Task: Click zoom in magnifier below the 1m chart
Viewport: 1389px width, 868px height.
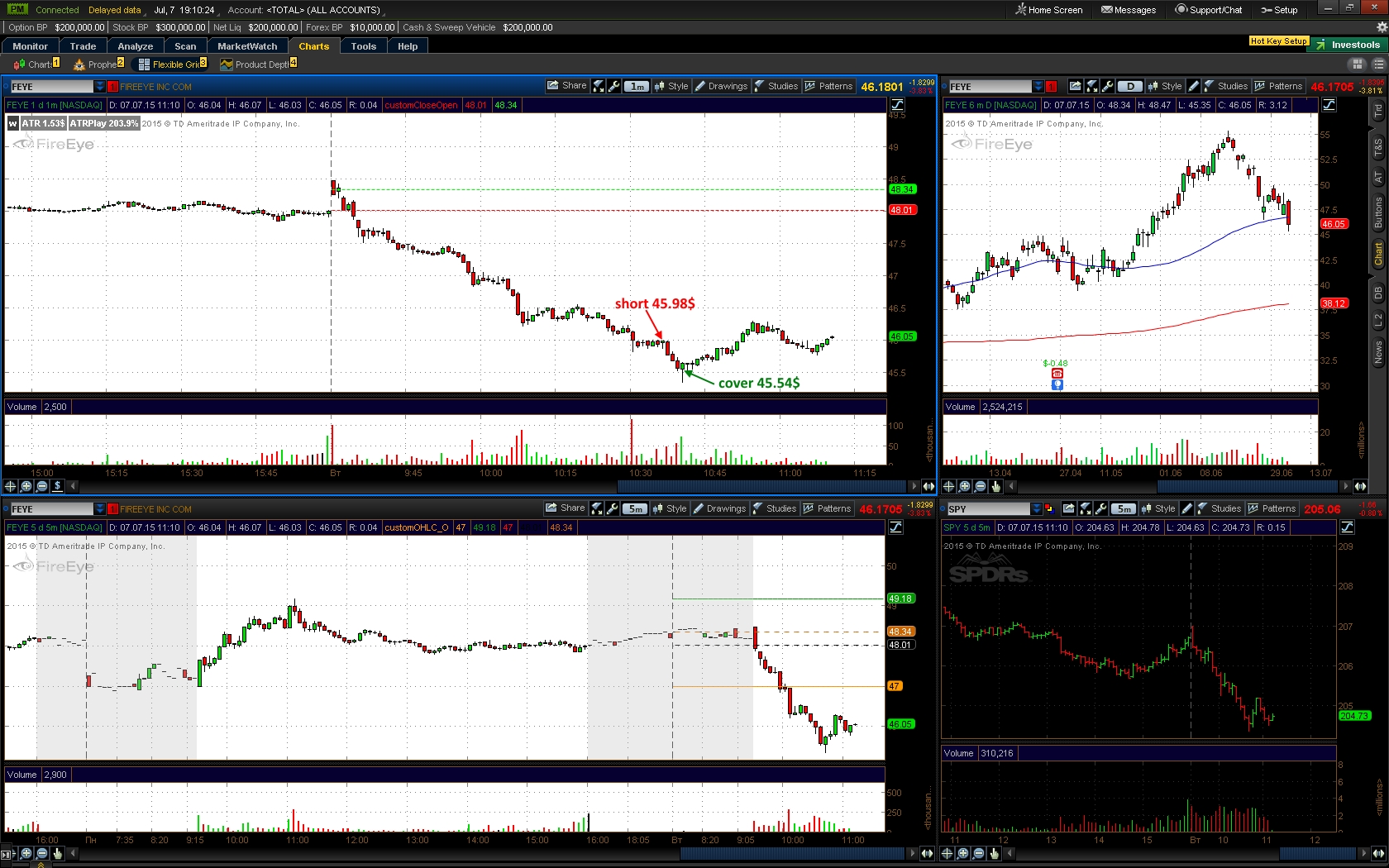Action: pos(26,486)
